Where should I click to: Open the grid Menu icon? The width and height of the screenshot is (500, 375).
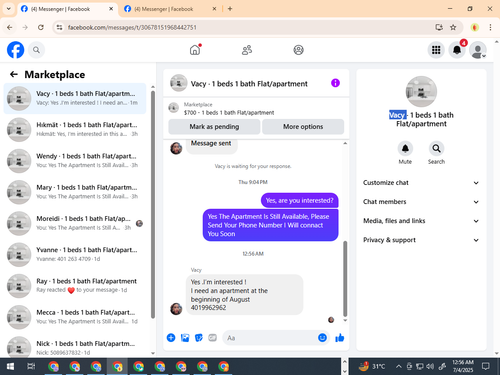[436, 50]
